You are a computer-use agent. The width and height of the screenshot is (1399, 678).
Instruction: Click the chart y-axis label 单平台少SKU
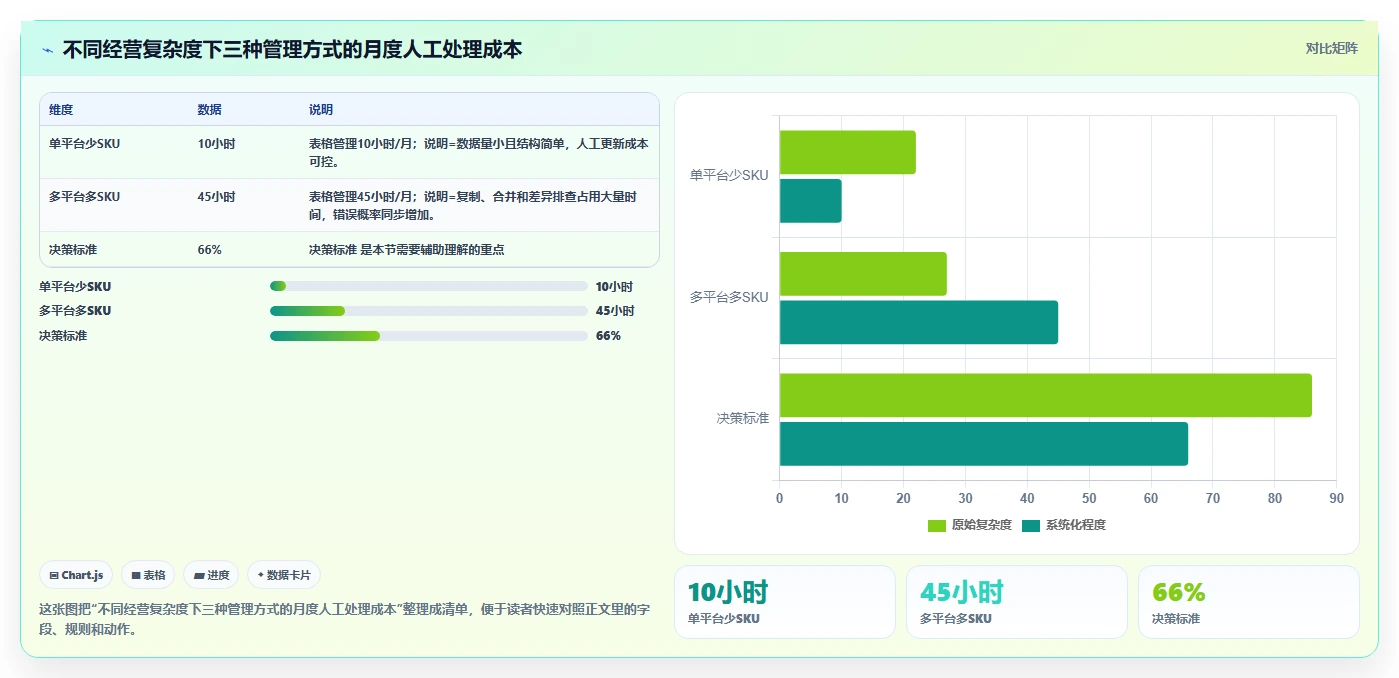729,176
